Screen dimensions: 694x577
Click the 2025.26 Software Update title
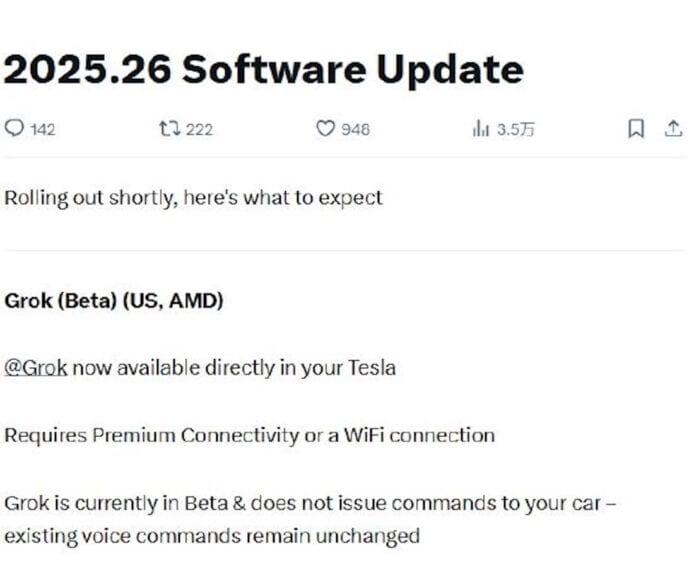click(263, 69)
